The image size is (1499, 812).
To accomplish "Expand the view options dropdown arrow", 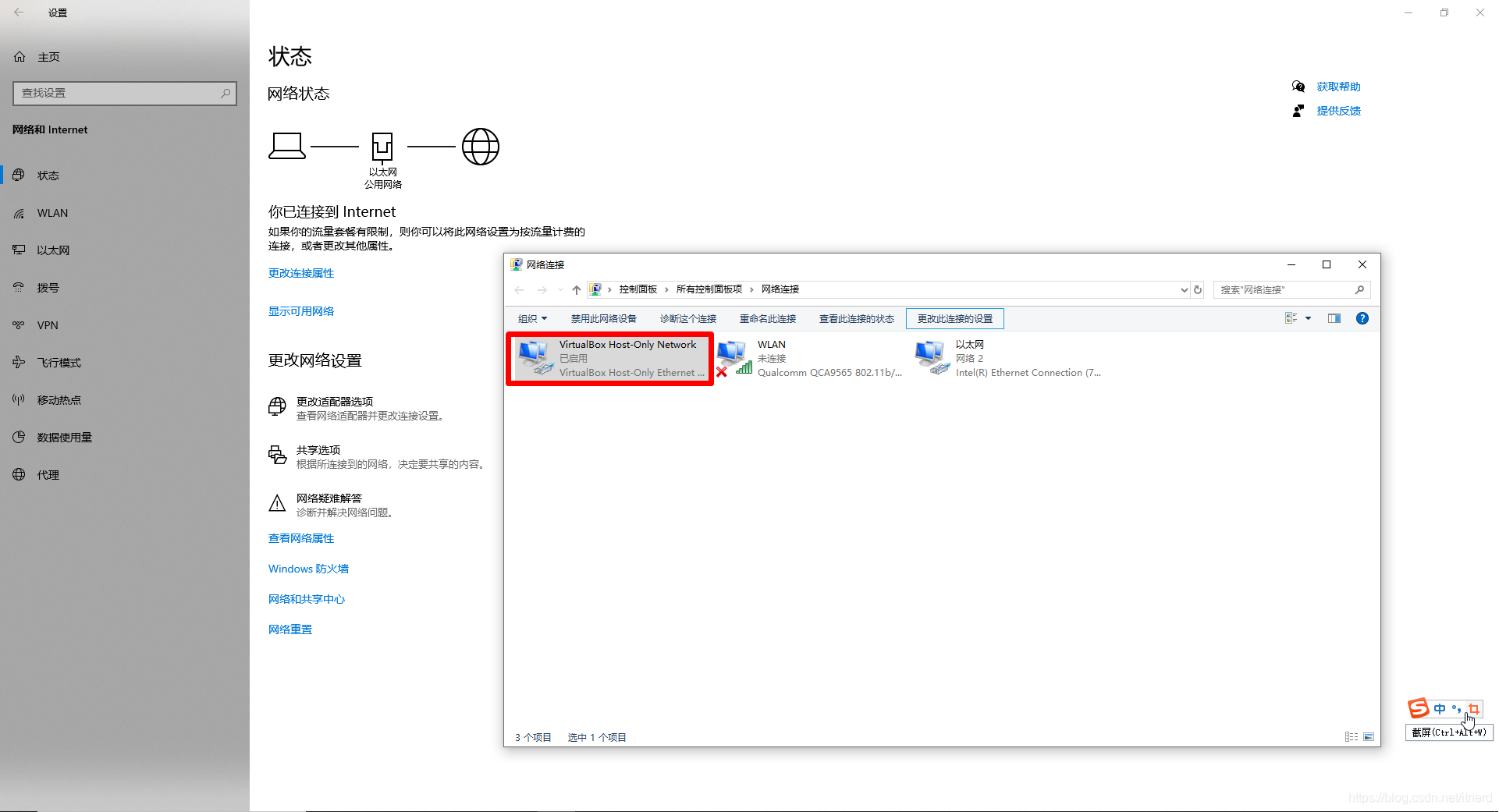I will coord(1309,318).
